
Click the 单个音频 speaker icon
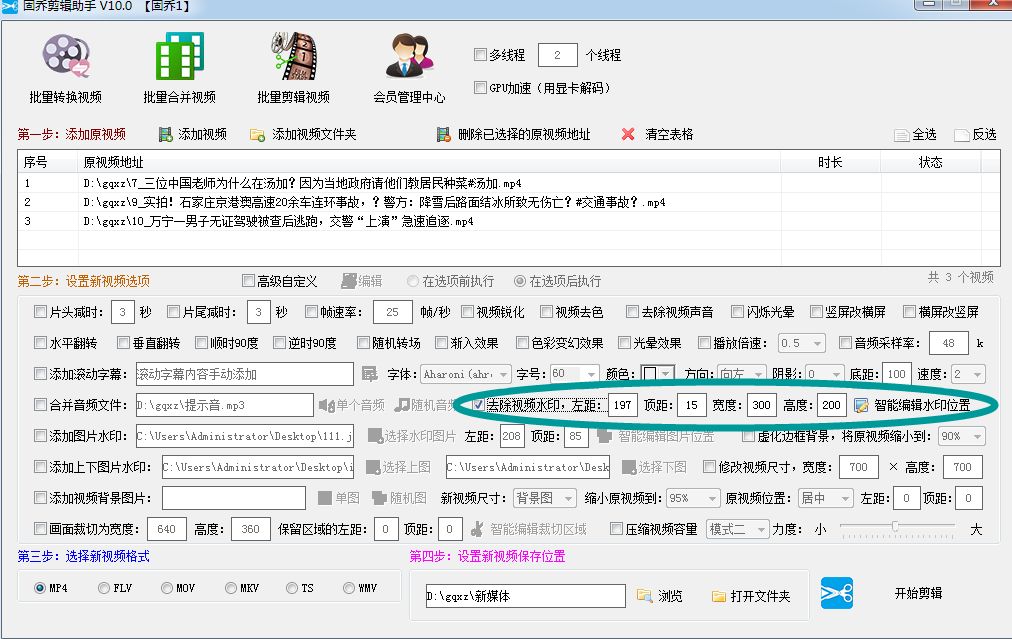(327, 405)
